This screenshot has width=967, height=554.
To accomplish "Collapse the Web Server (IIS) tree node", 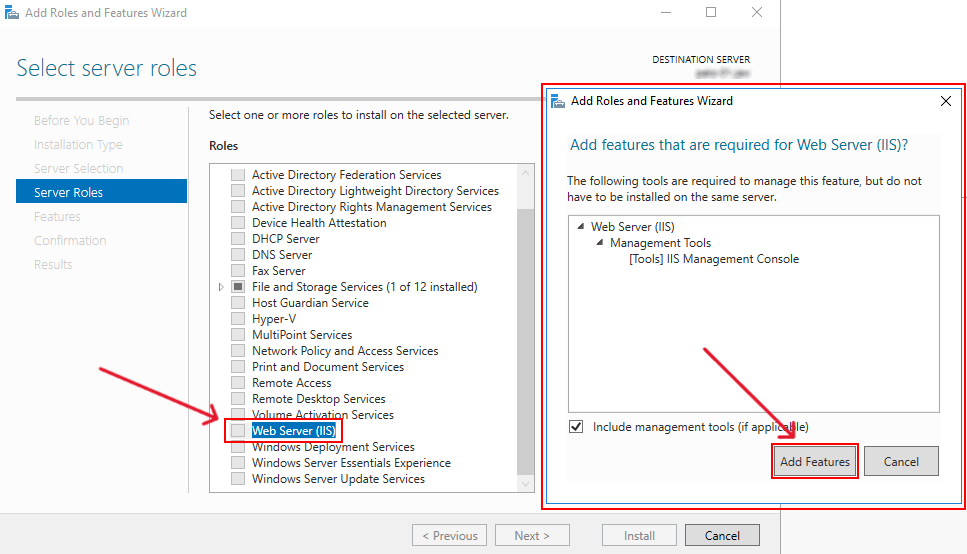I will coord(580,226).
